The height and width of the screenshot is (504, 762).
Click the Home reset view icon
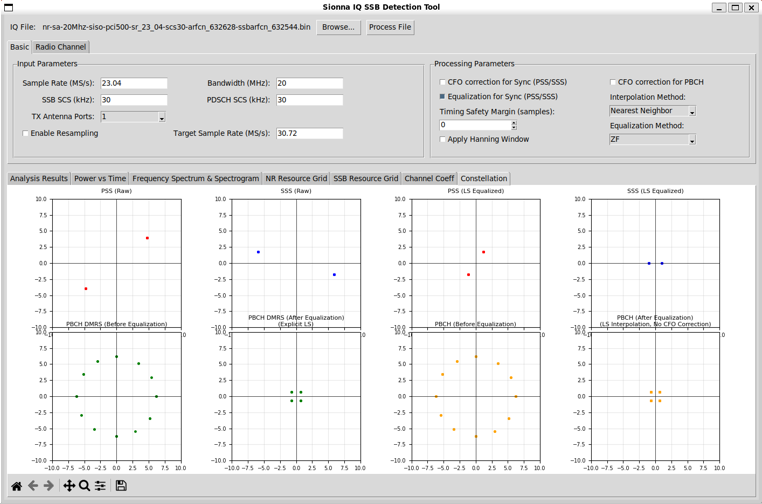[16, 486]
